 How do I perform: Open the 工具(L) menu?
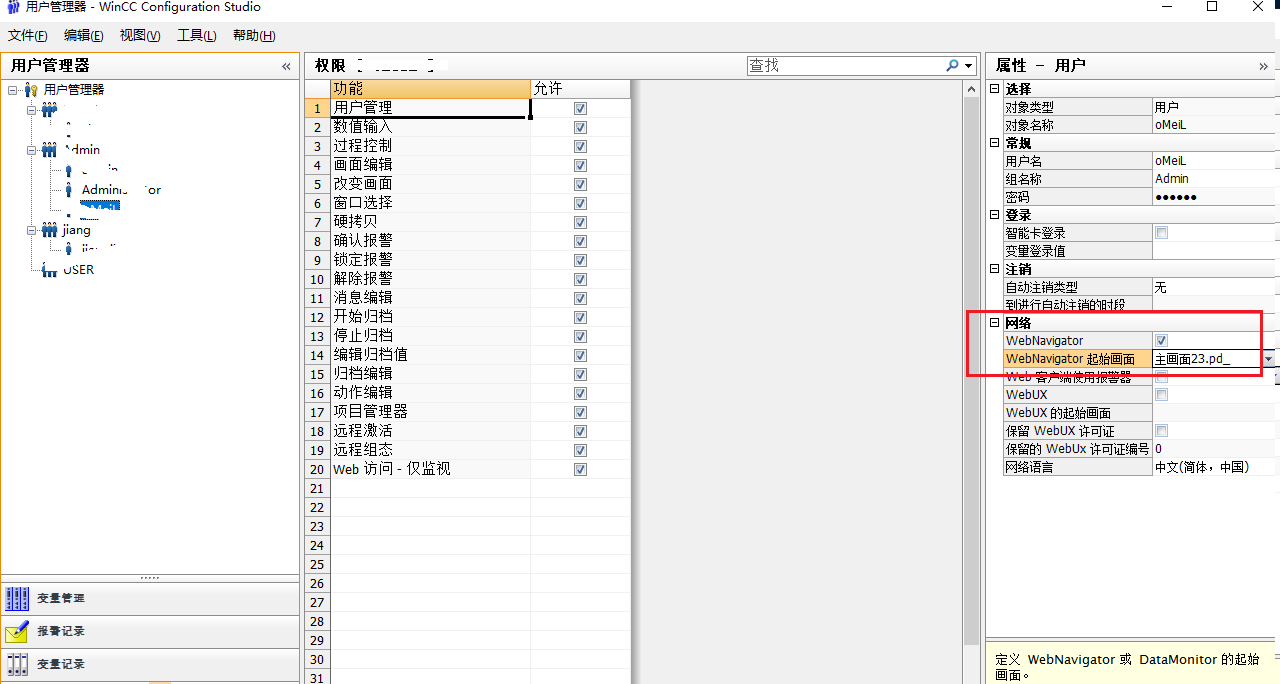(x=196, y=36)
